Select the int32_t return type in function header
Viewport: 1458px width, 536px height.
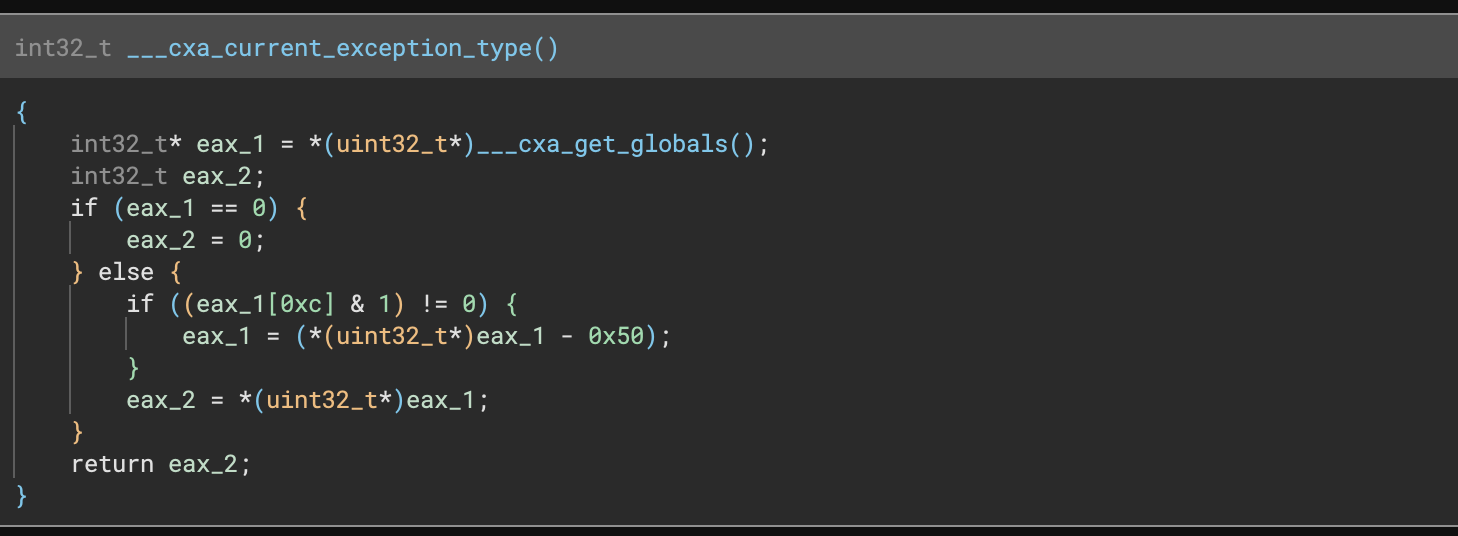pos(63,48)
